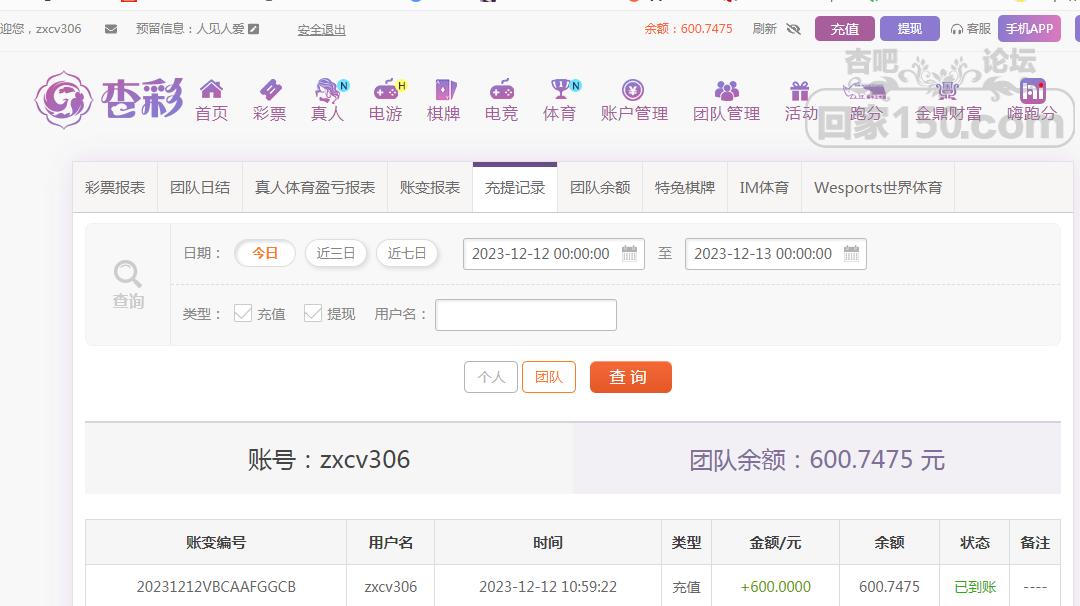Click the 提现 withdraw button at top
This screenshot has height=606, width=1080.
coord(909,29)
